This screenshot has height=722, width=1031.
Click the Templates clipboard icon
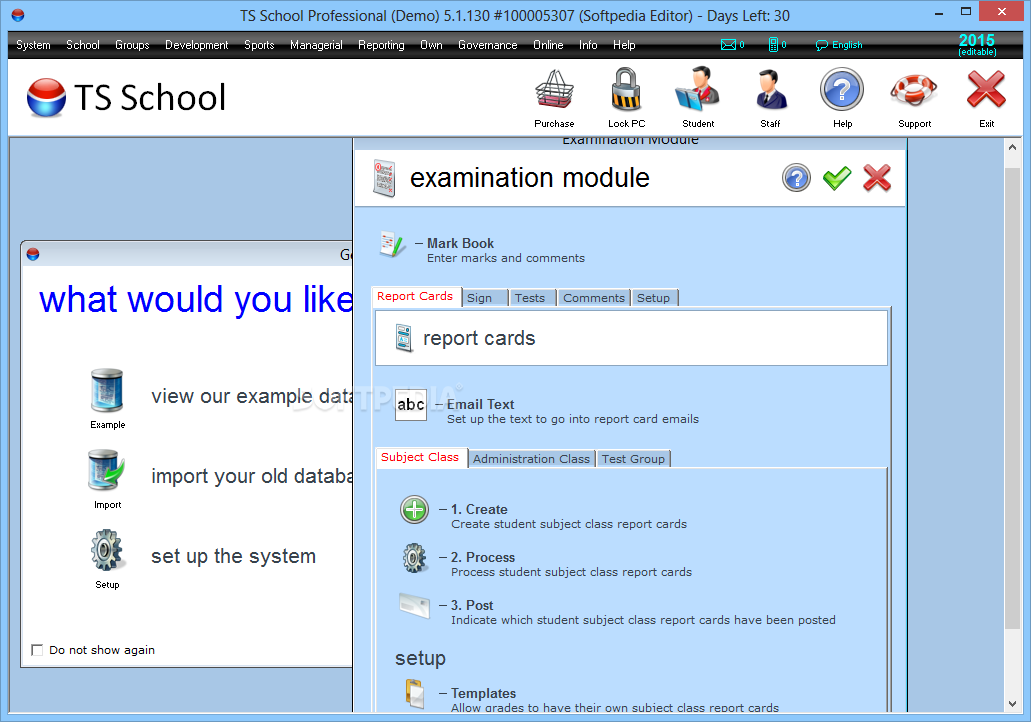tap(414, 693)
